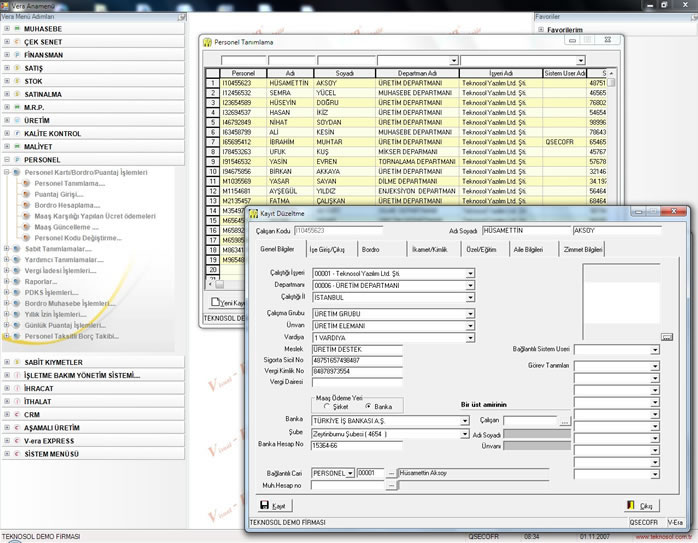Image resolution: width=698 pixels, height=543 pixels.
Task: Click the lookup button beside Bağlantılı Cari code
Action: tap(391, 474)
